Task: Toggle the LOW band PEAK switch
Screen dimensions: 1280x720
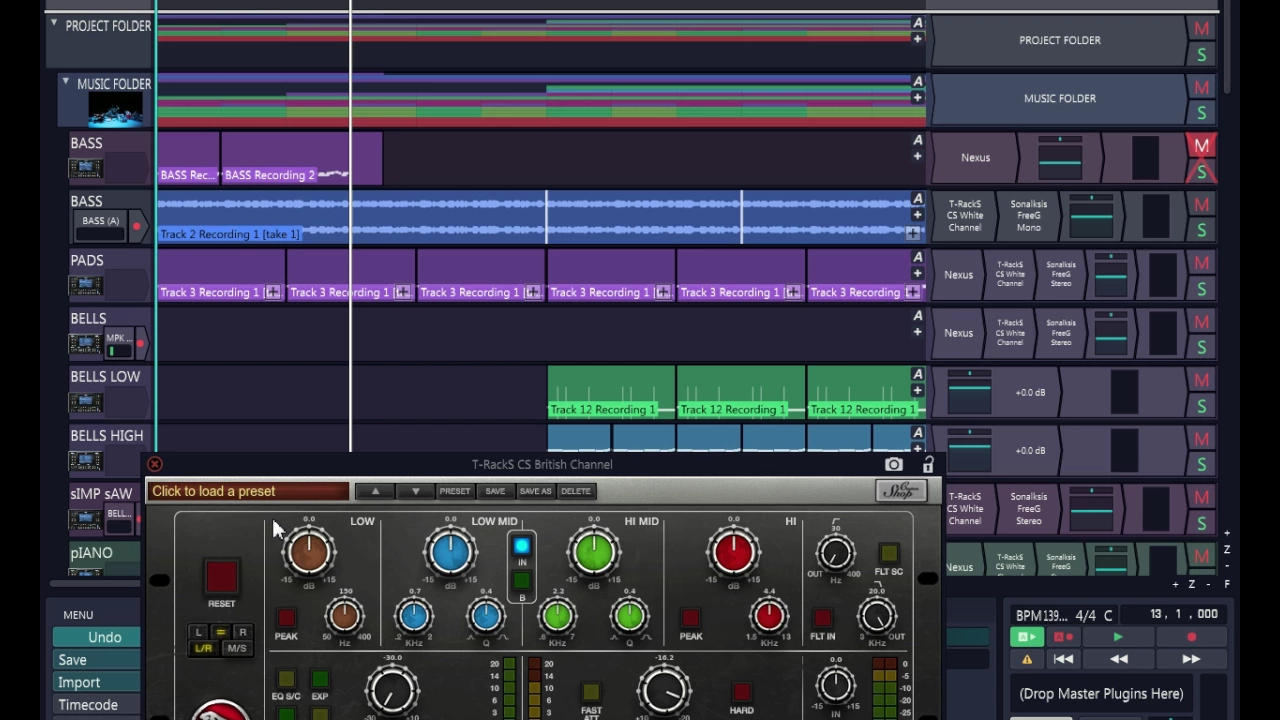Action: (x=286, y=619)
